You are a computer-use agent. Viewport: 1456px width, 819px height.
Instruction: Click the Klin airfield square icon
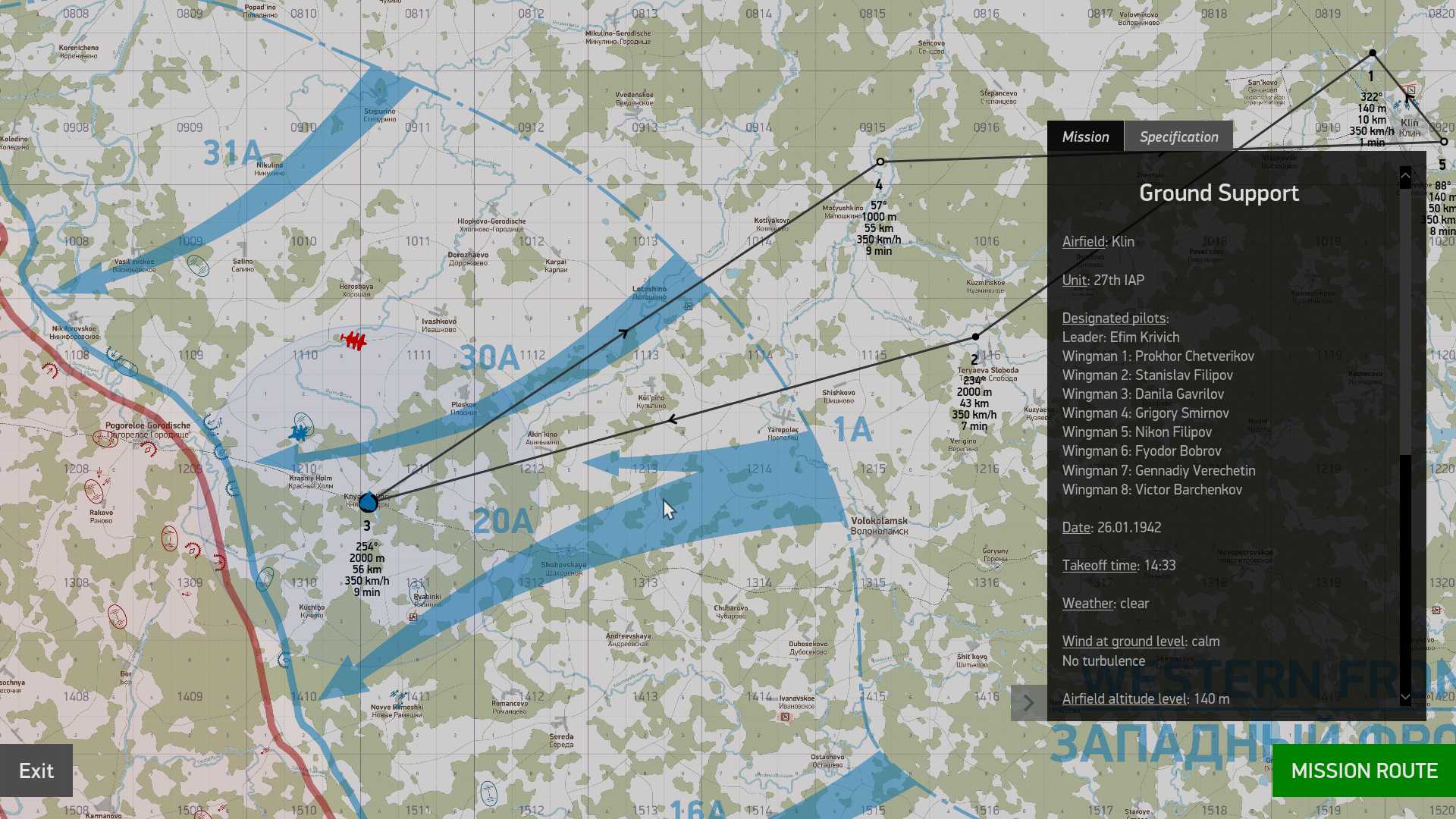click(x=1410, y=92)
